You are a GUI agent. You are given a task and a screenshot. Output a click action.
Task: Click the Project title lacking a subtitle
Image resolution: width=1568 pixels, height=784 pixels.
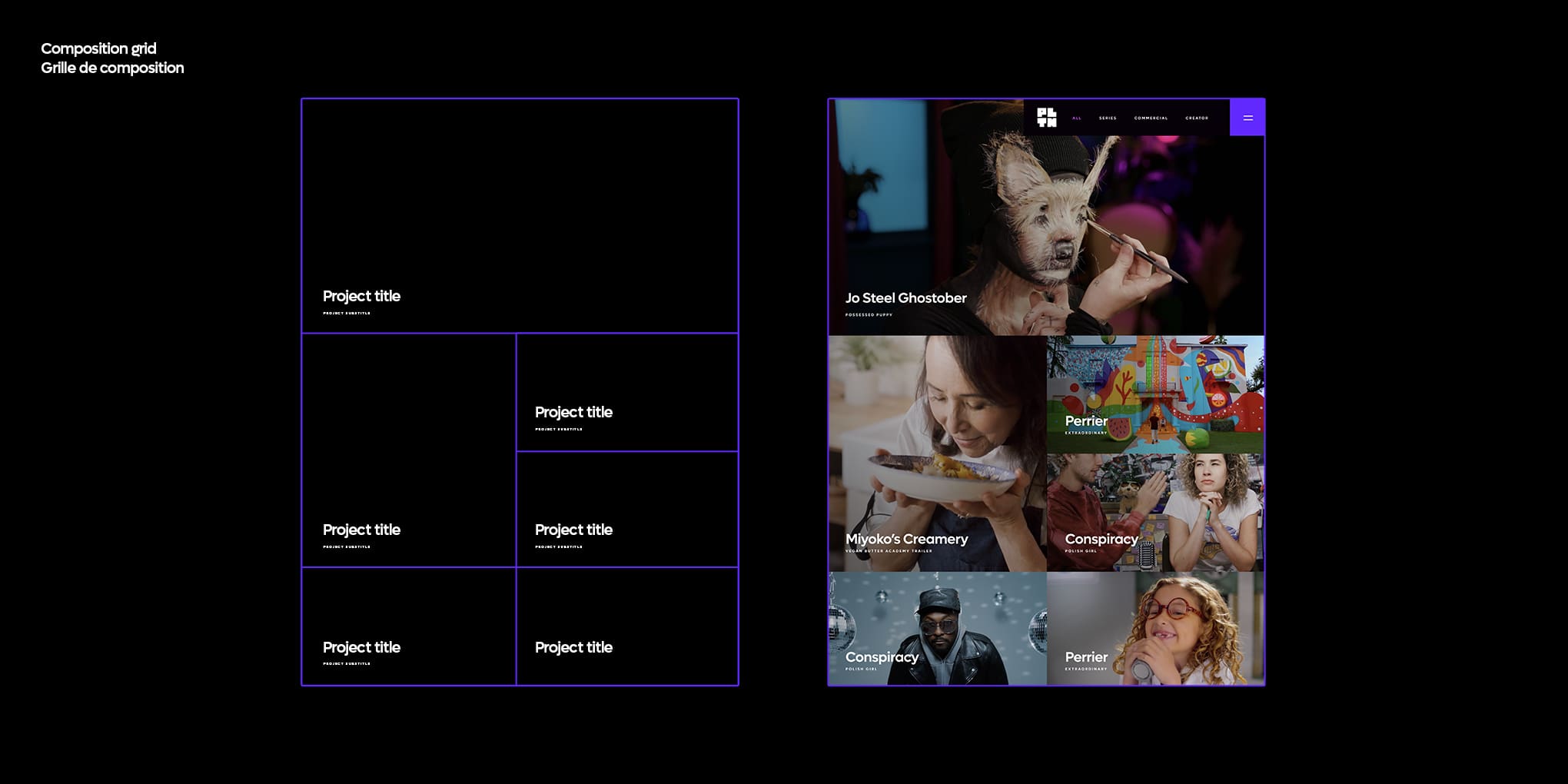pos(573,647)
